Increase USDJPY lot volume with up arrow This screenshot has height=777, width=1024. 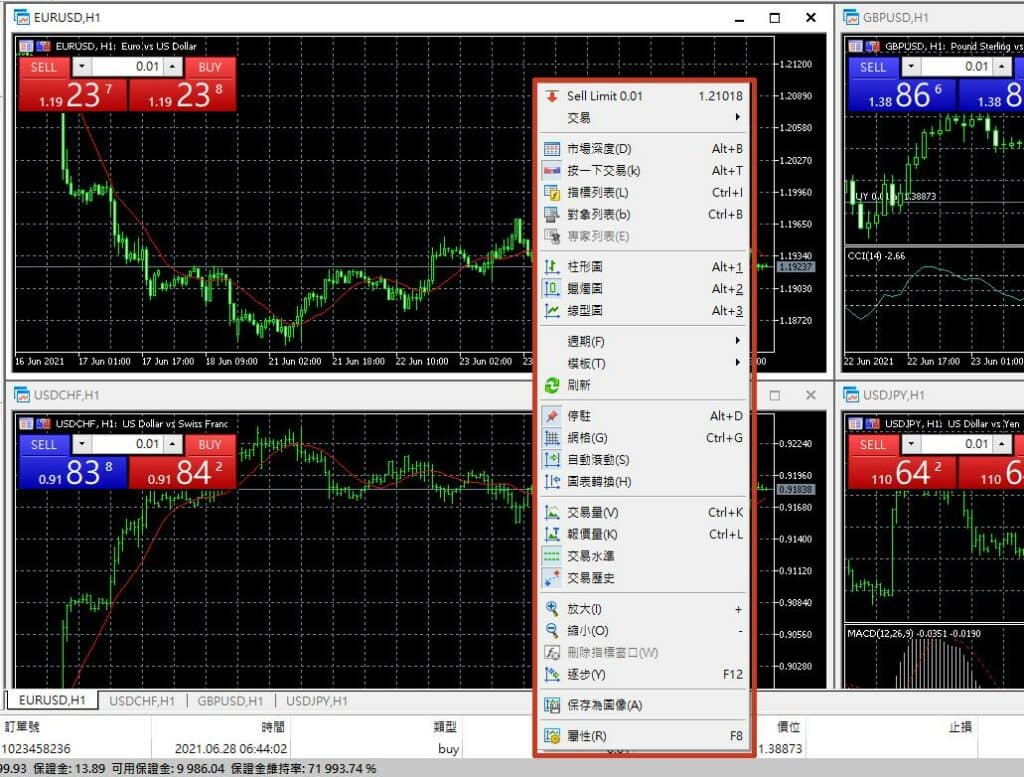(x=1002, y=444)
